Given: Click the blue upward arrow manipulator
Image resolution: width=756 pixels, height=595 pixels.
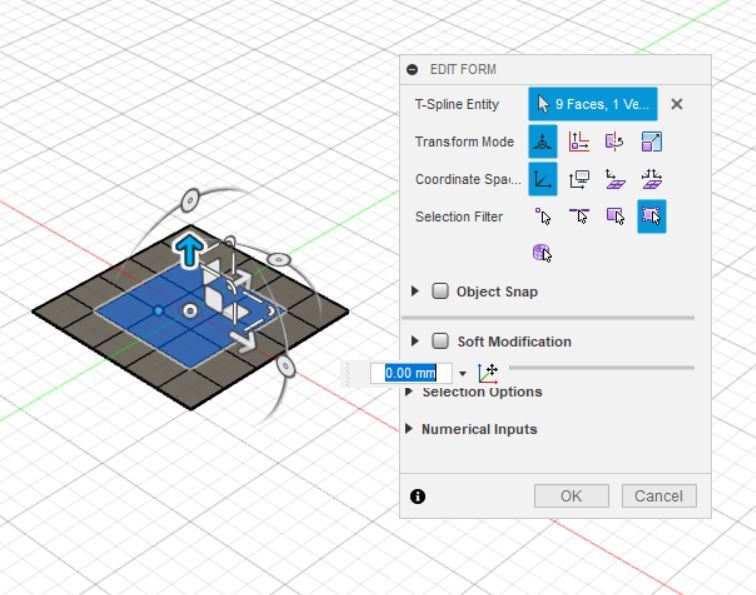Looking at the screenshot, I should pyautogui.click(x=189, y=250).
